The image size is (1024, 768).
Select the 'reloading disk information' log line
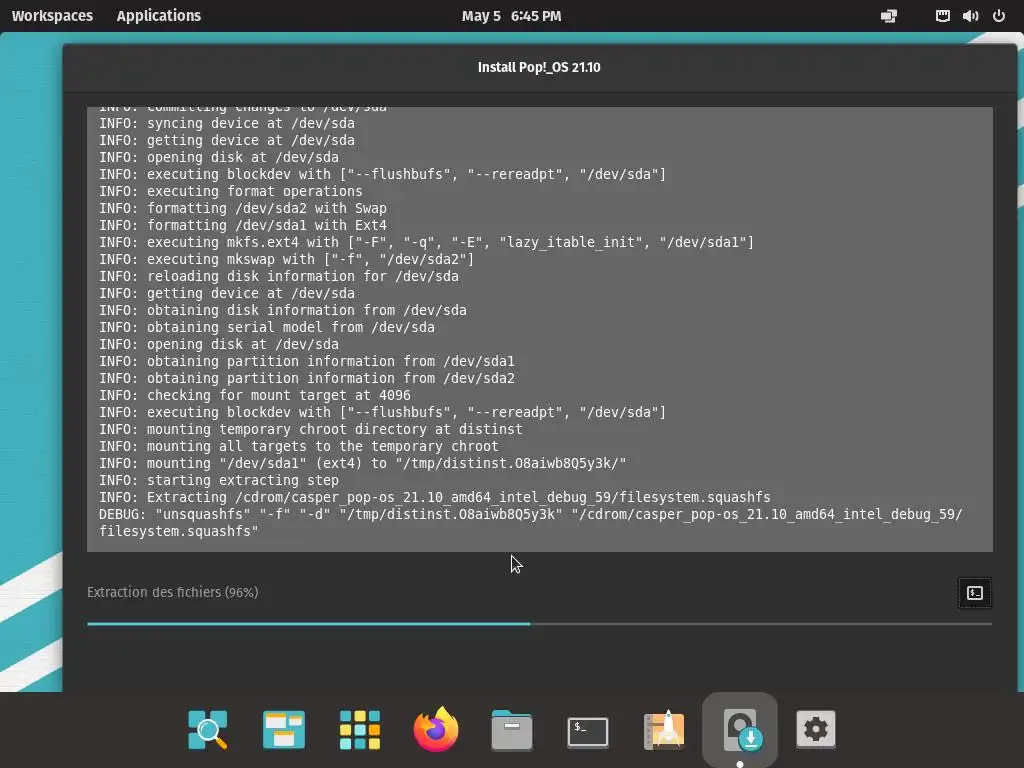click(279, 276)
